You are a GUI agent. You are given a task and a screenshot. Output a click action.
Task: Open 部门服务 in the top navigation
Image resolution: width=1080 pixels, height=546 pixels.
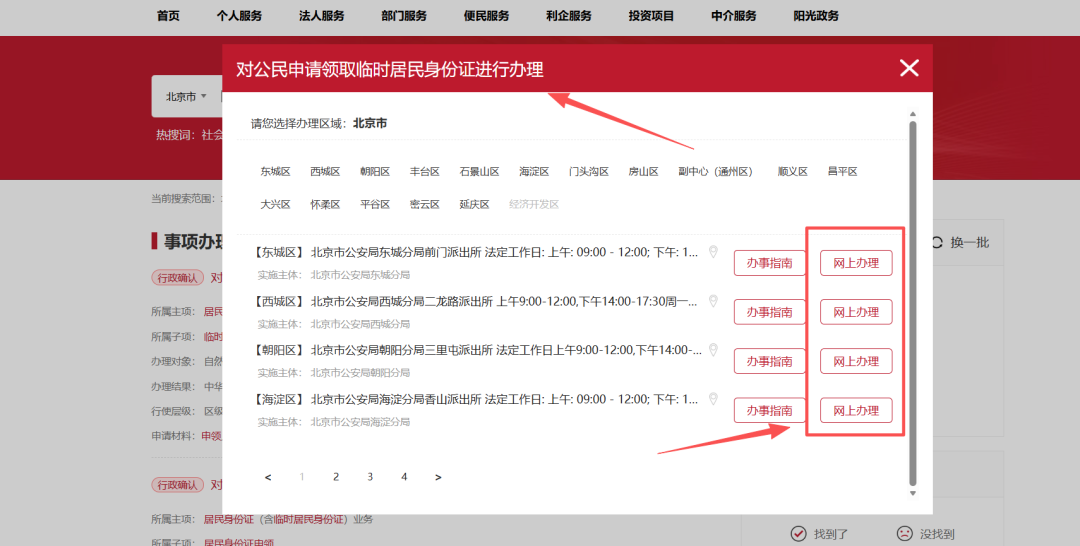click(404, 16)
